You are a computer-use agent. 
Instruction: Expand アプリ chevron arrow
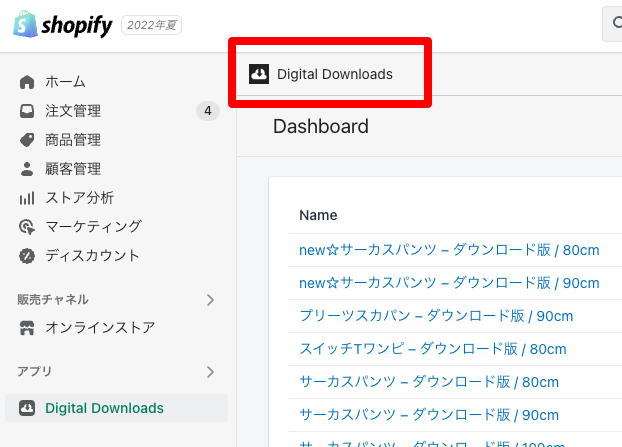[210, 372]
